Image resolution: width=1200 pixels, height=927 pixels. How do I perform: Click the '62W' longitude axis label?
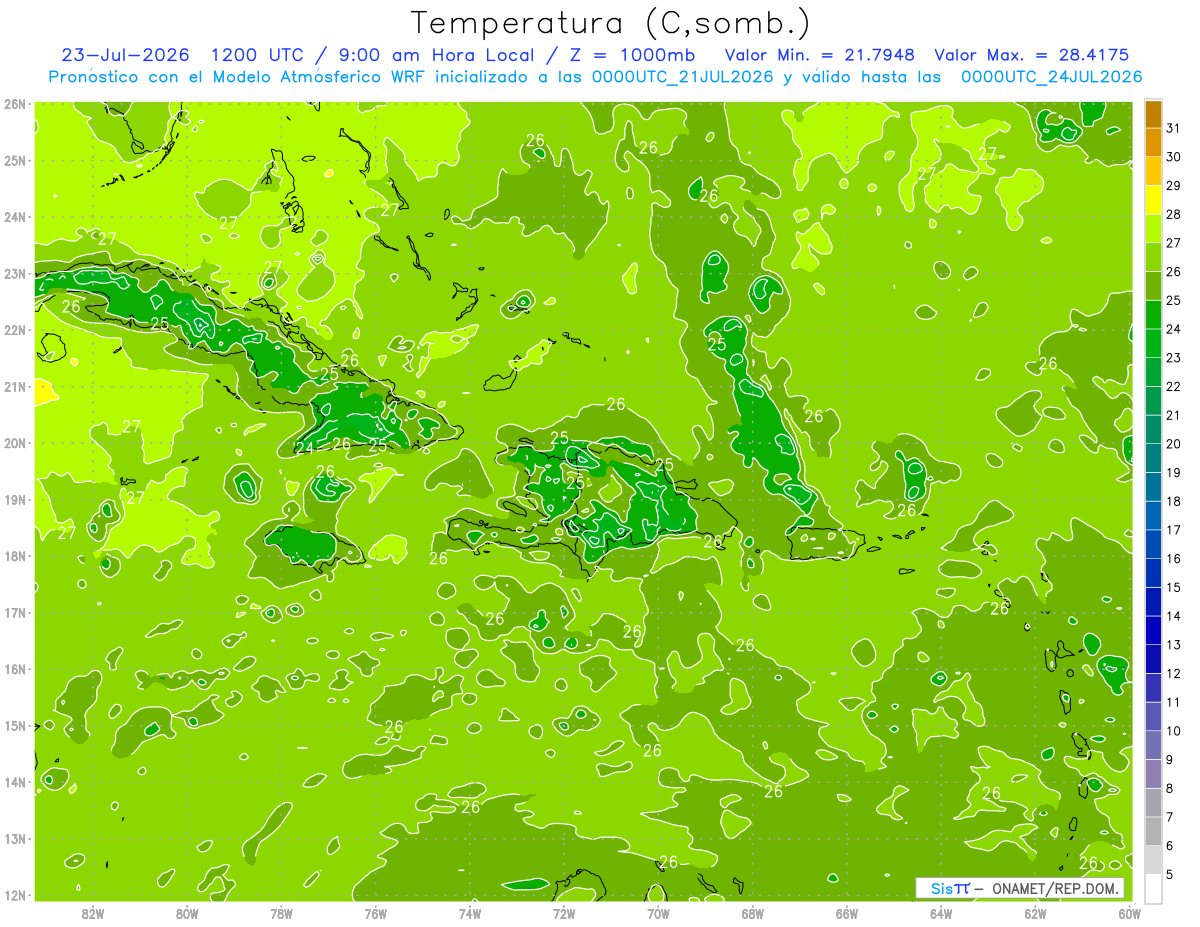pos(1035,913)
